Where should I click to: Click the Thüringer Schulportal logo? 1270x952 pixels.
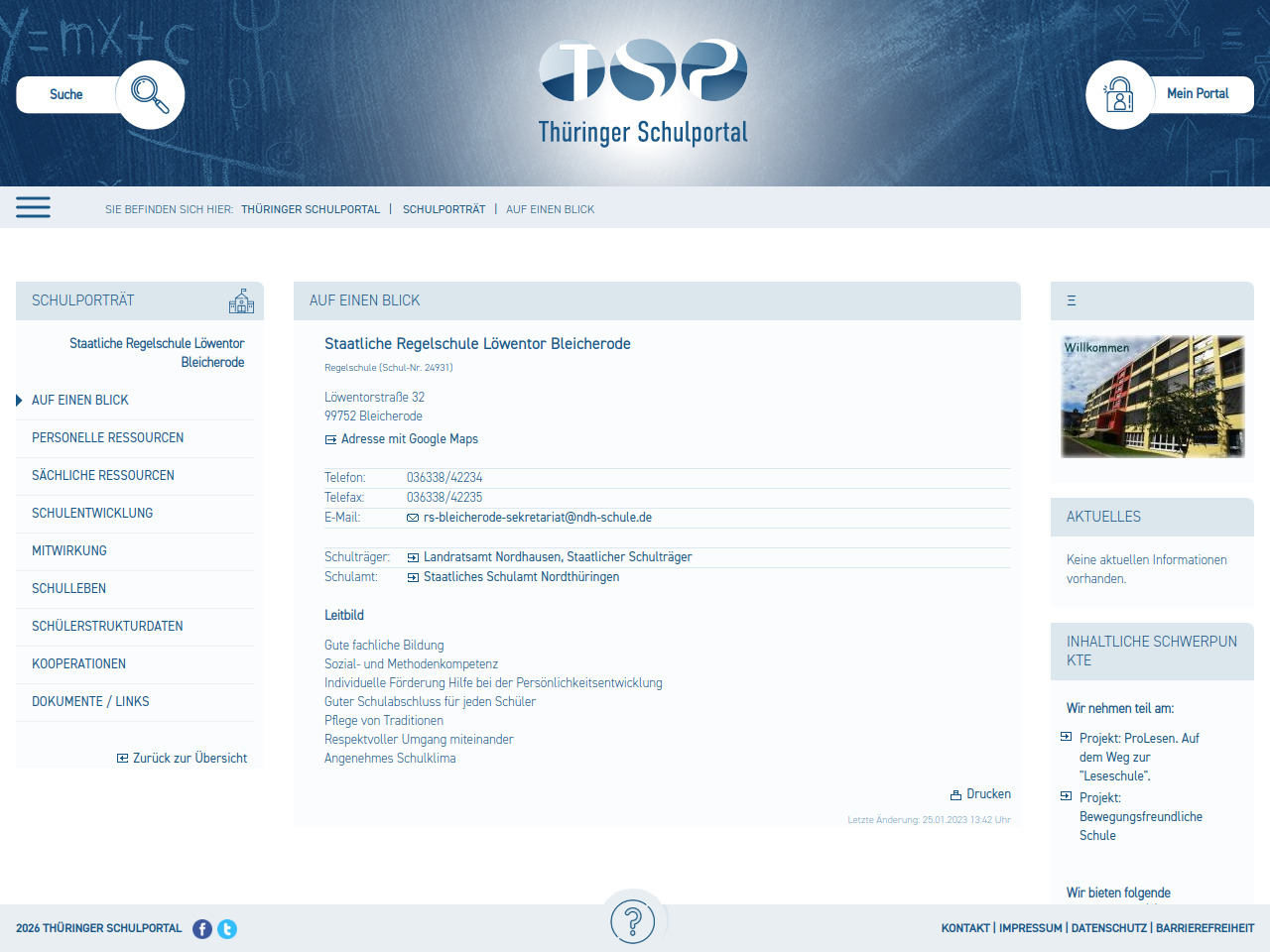(643, 91)
